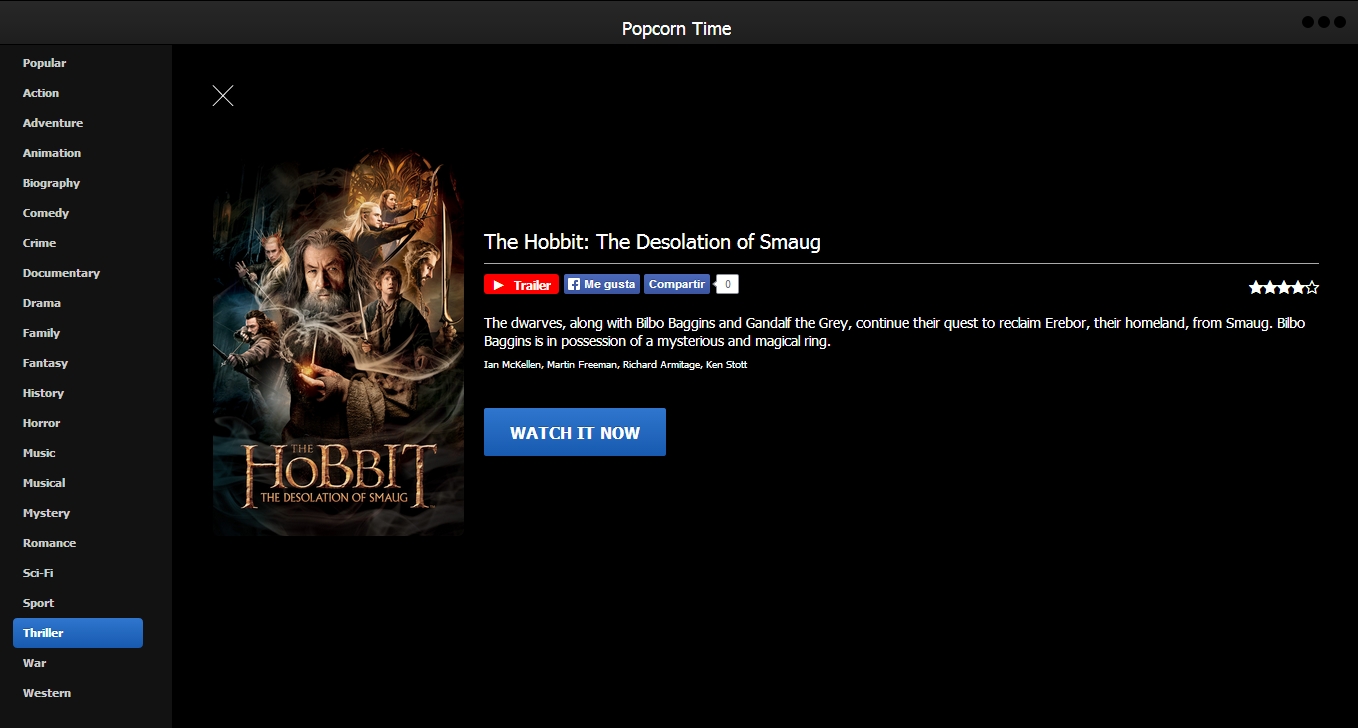Go to the Horror category
The width and height of the screenshot is (1358, 728).
pyautogui.click(x=41, y=423)
